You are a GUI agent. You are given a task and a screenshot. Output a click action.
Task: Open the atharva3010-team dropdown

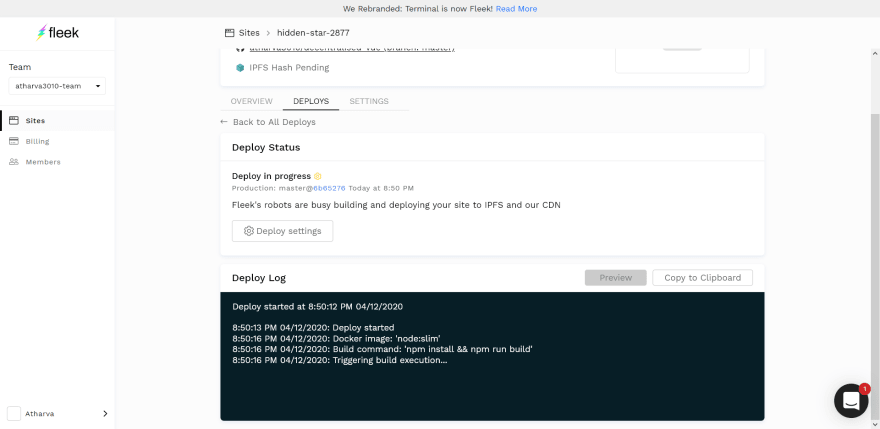click(x=57, y=86)
